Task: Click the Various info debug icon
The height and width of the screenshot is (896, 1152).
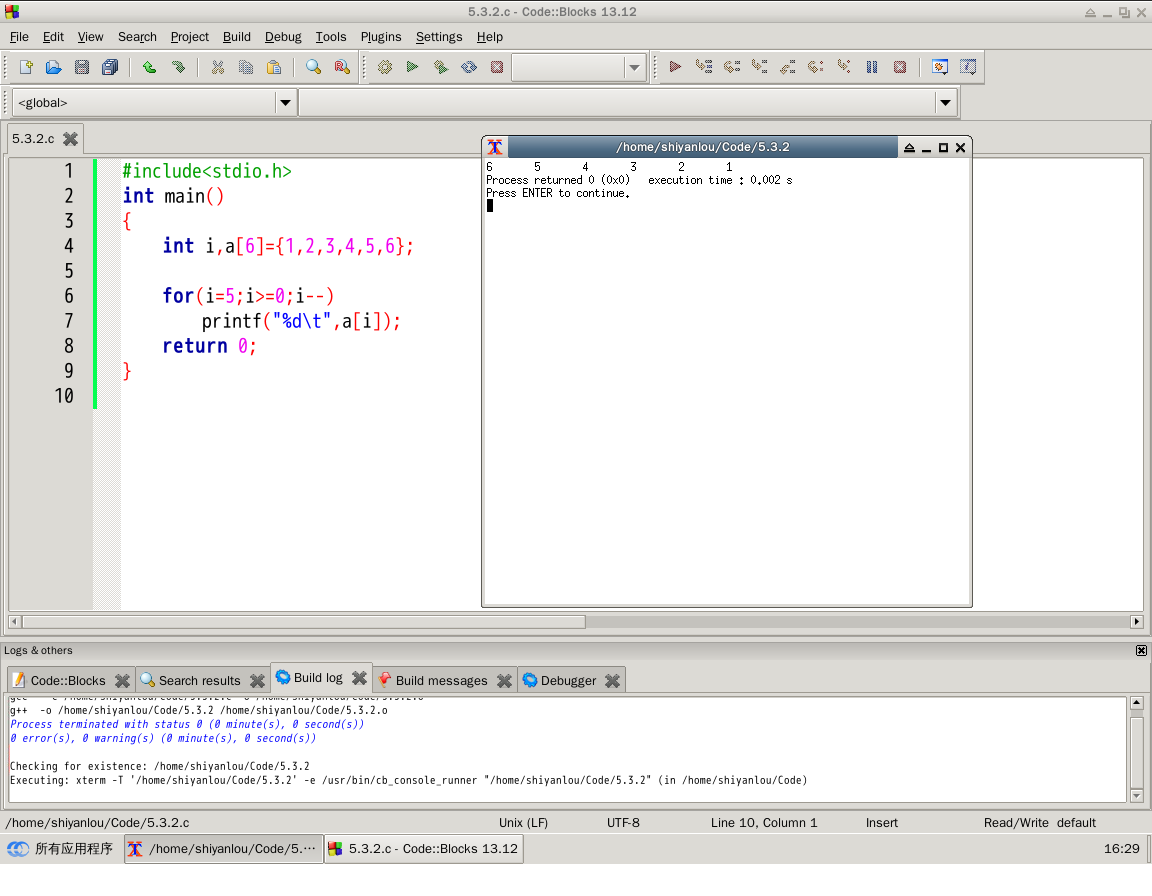Action: tap(968, 68)
